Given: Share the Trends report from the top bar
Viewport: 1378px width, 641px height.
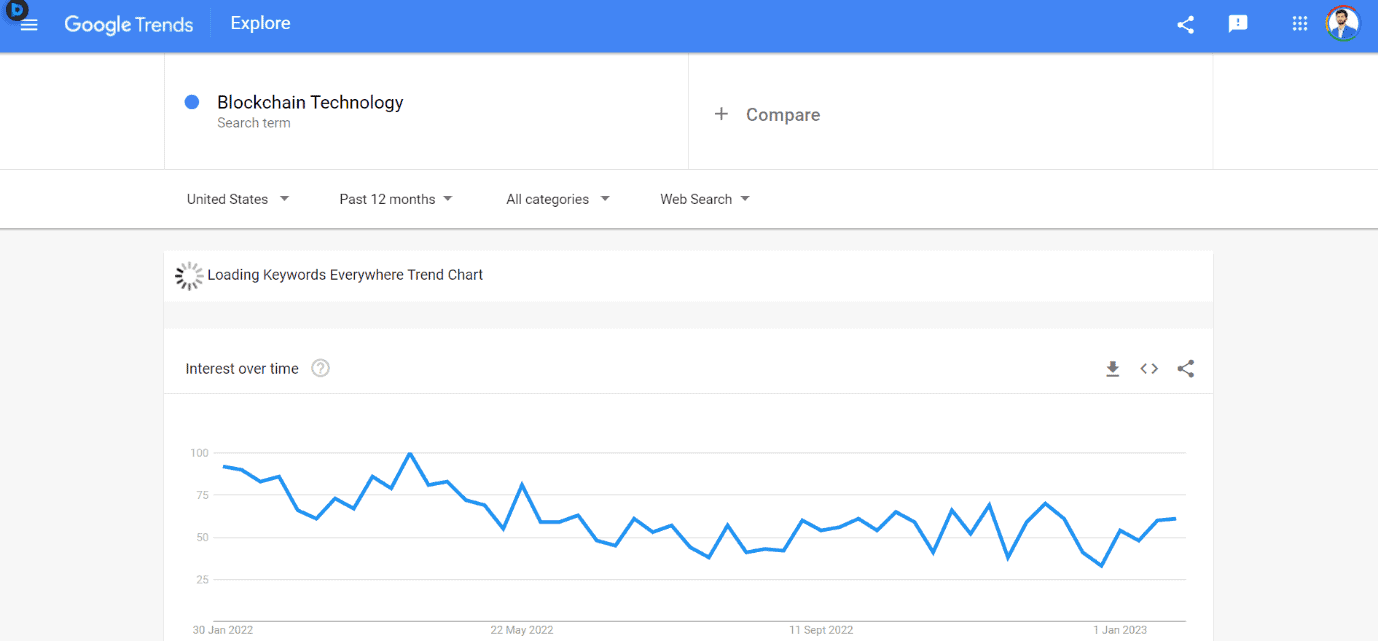Looking at the screenshot, I should (1185, 24).
